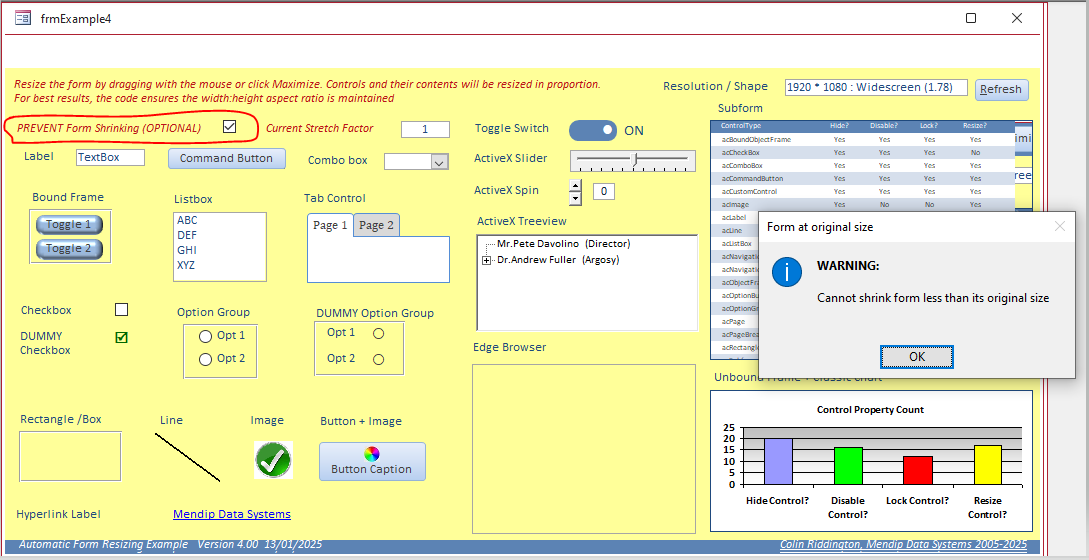
Task: Click the Resolution / Shape text box
Action: 876,88
